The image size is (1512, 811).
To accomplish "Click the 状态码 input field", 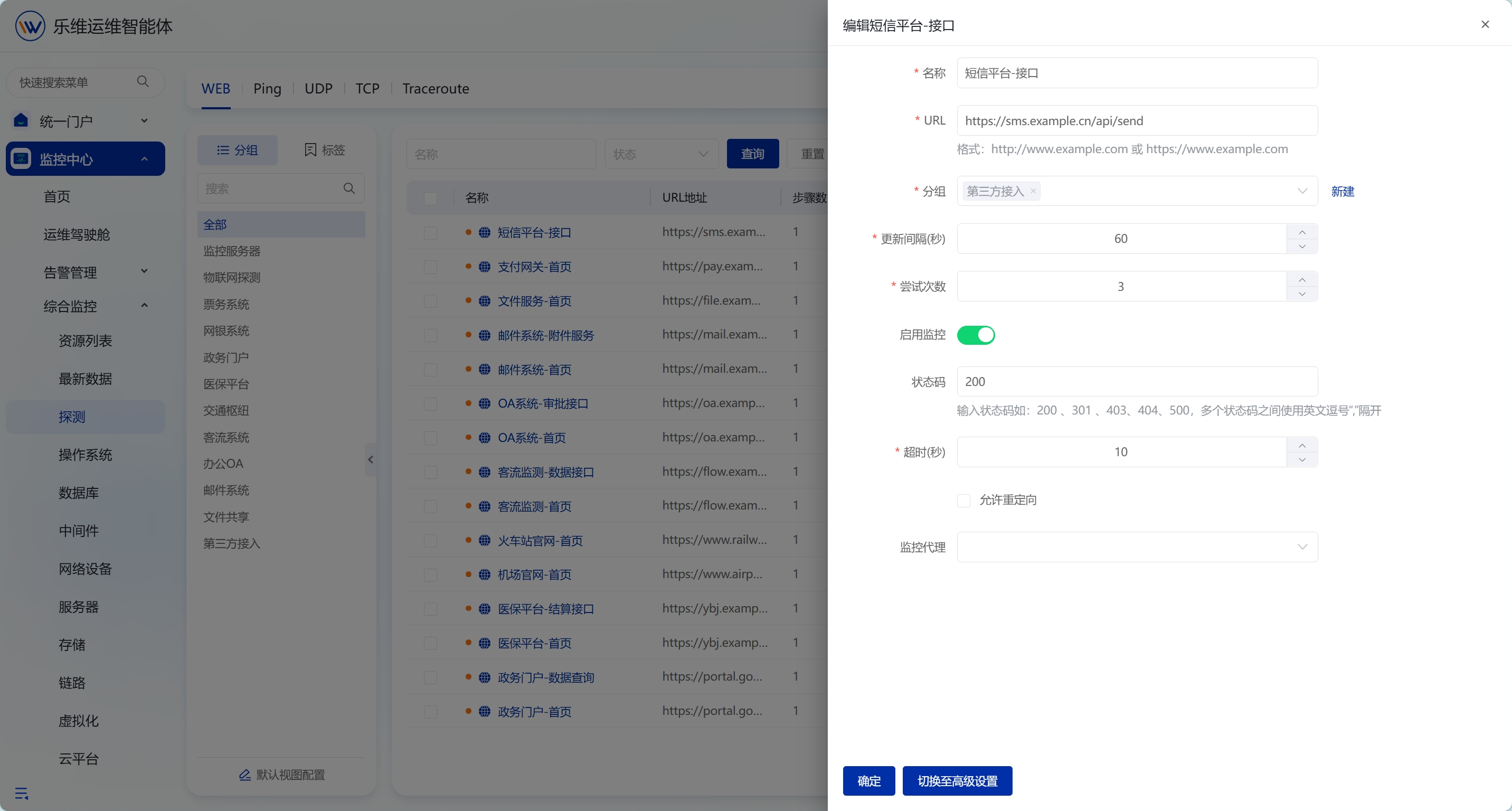I will [1137, 381].
